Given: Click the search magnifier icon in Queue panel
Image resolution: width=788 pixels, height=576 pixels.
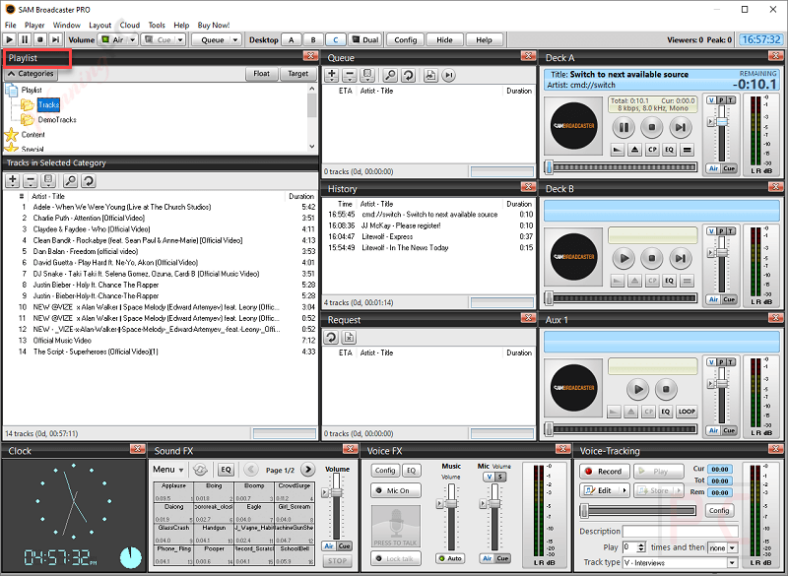Looking at the screenshot, I should click(388, 75).
